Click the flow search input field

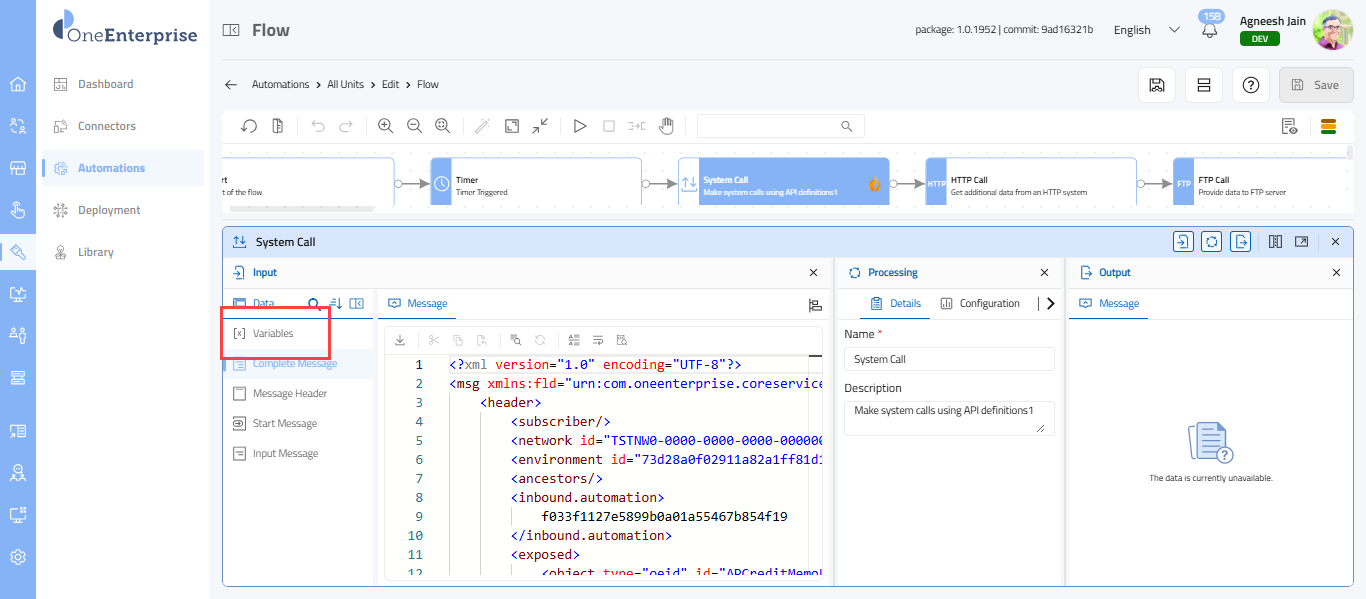pyautogui.click(x=768, y=126)
